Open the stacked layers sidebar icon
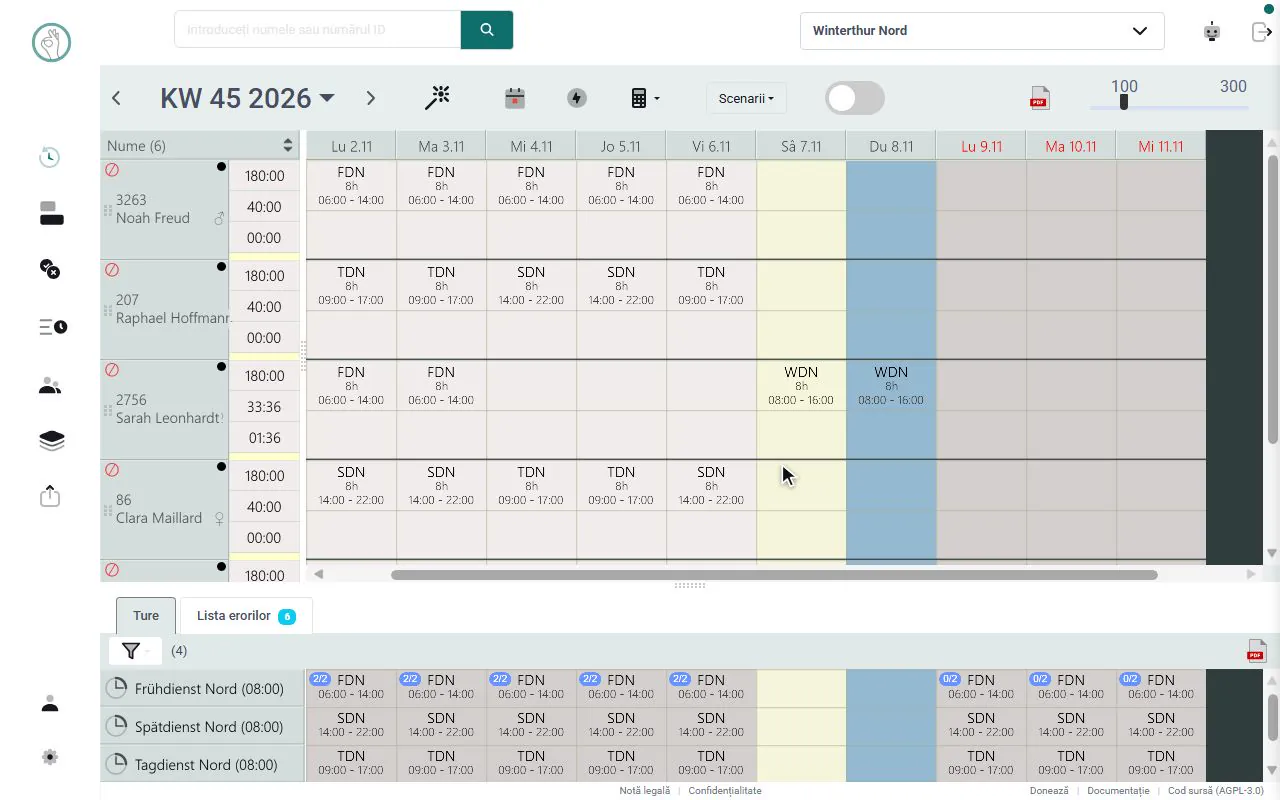The height and width of the screenshot is (800, 1280). point(51,440)
